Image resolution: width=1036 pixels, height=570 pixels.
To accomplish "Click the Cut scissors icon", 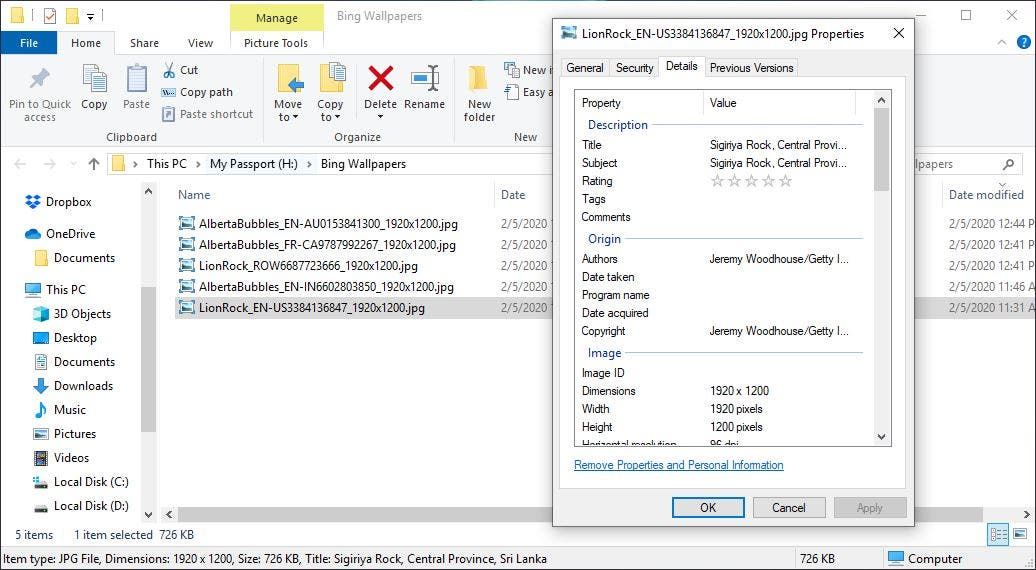I will pos(169,70).
